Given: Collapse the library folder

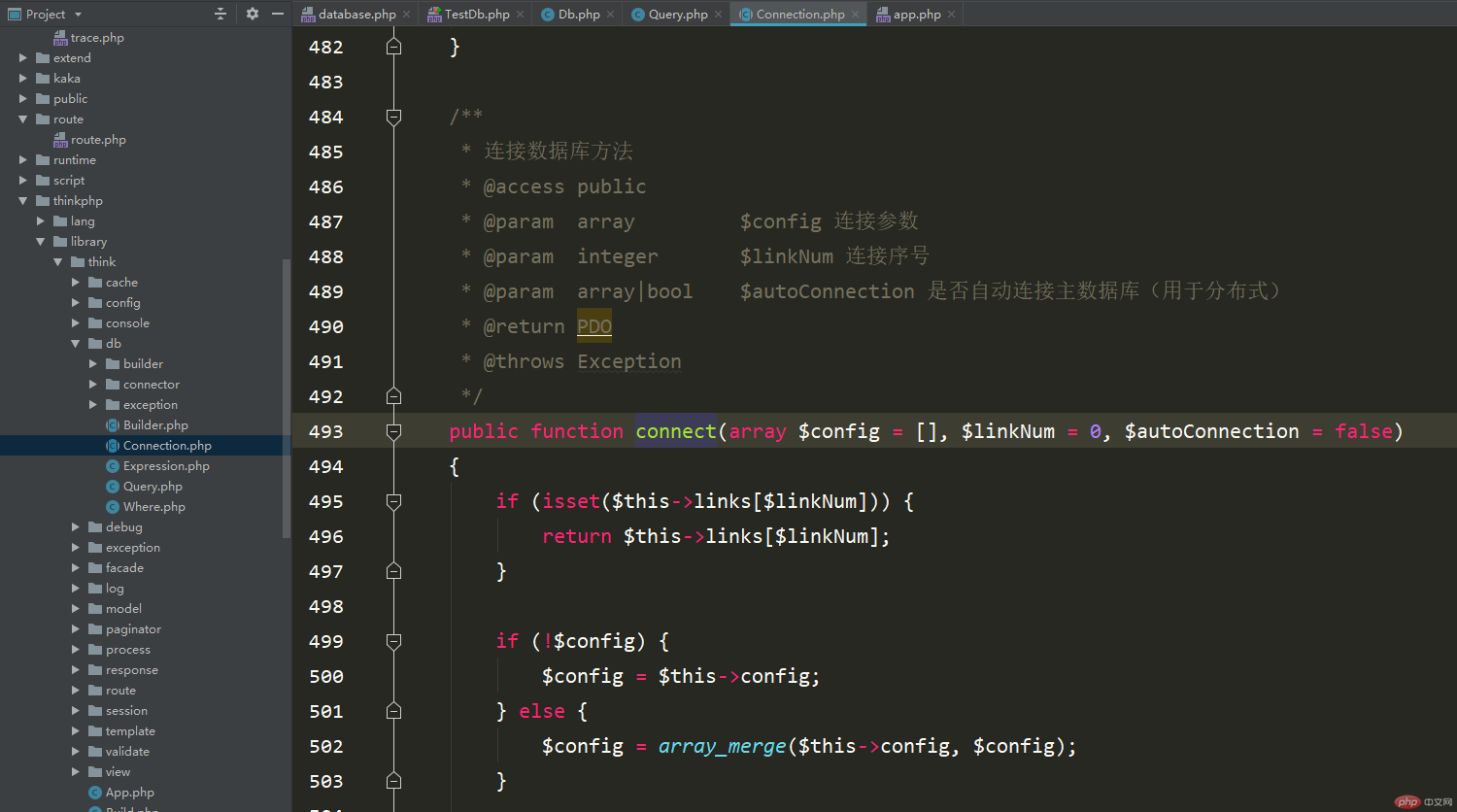Looking at the screenshot, I should (41, 242).
